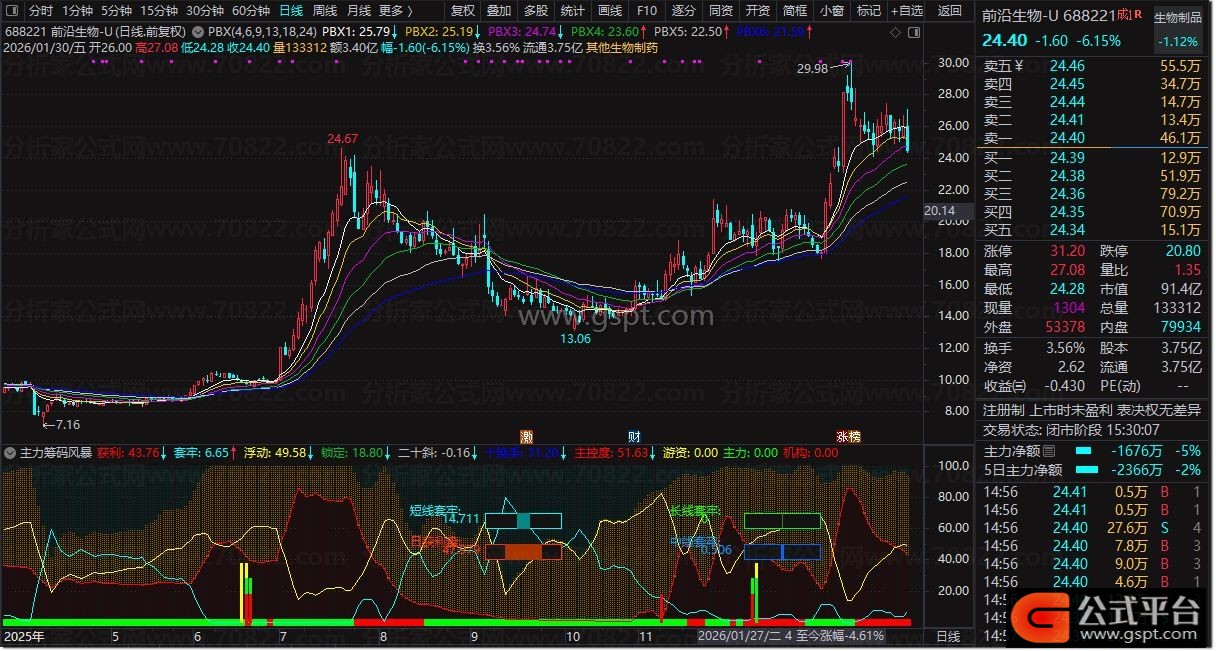Click the 涨榜 marker on timeline

point(848,437)
